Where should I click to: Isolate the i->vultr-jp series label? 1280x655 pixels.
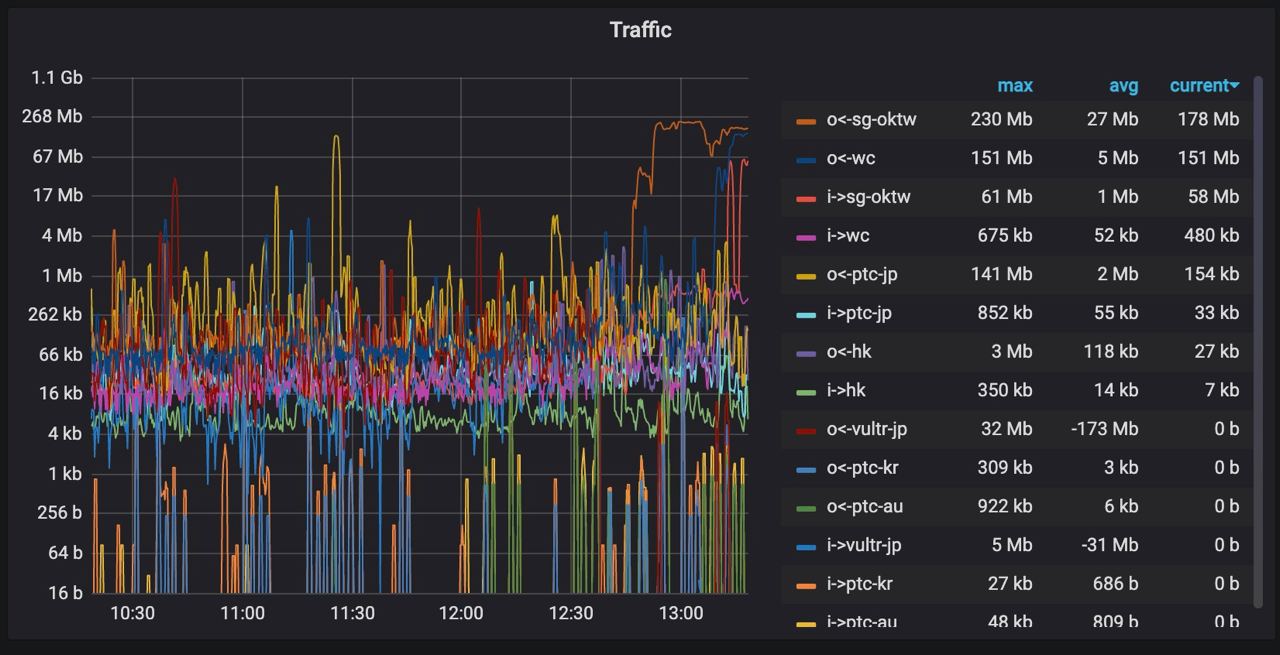point(864,545)
